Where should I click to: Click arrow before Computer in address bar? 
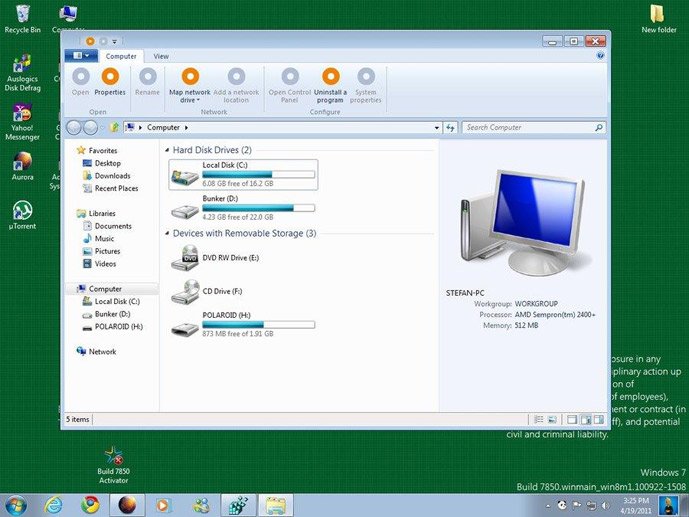140,127
